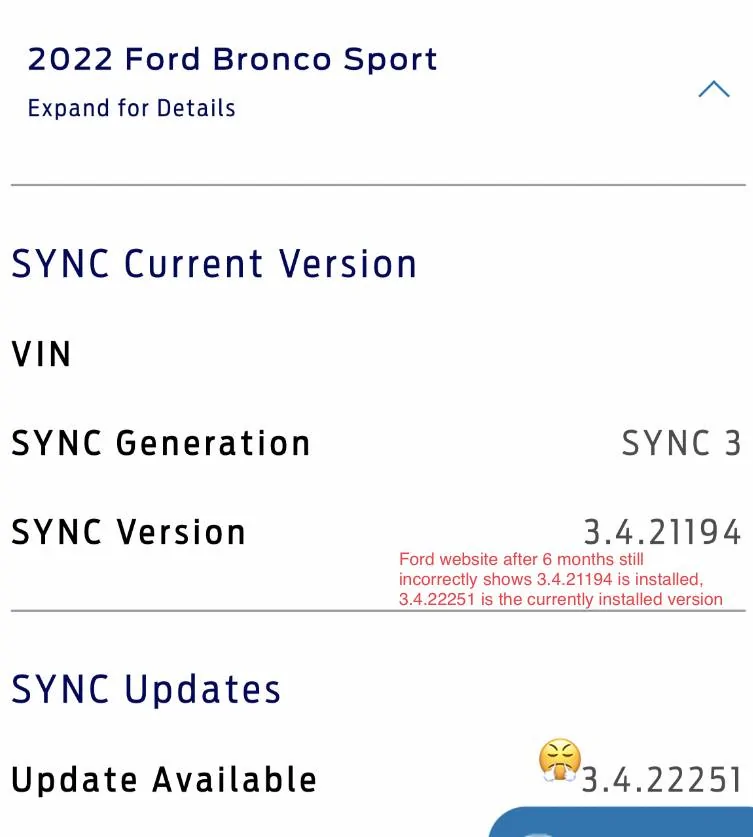Select the 3.4.21194 version number

tap(662, 532)
